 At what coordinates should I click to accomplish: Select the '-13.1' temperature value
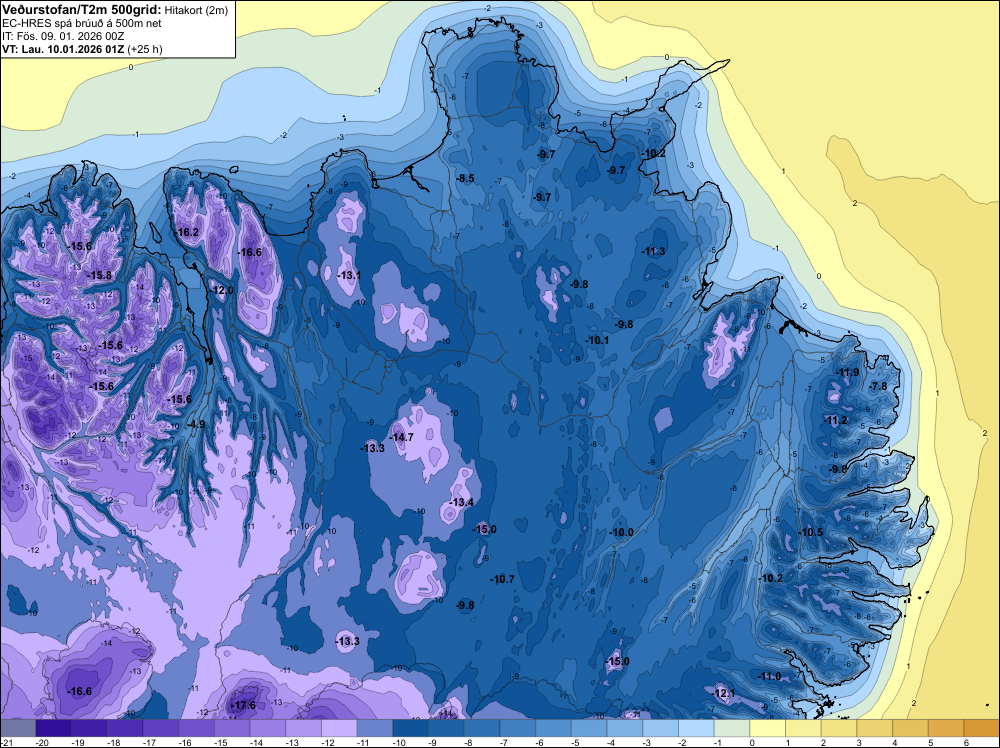(x=349, y=275)
